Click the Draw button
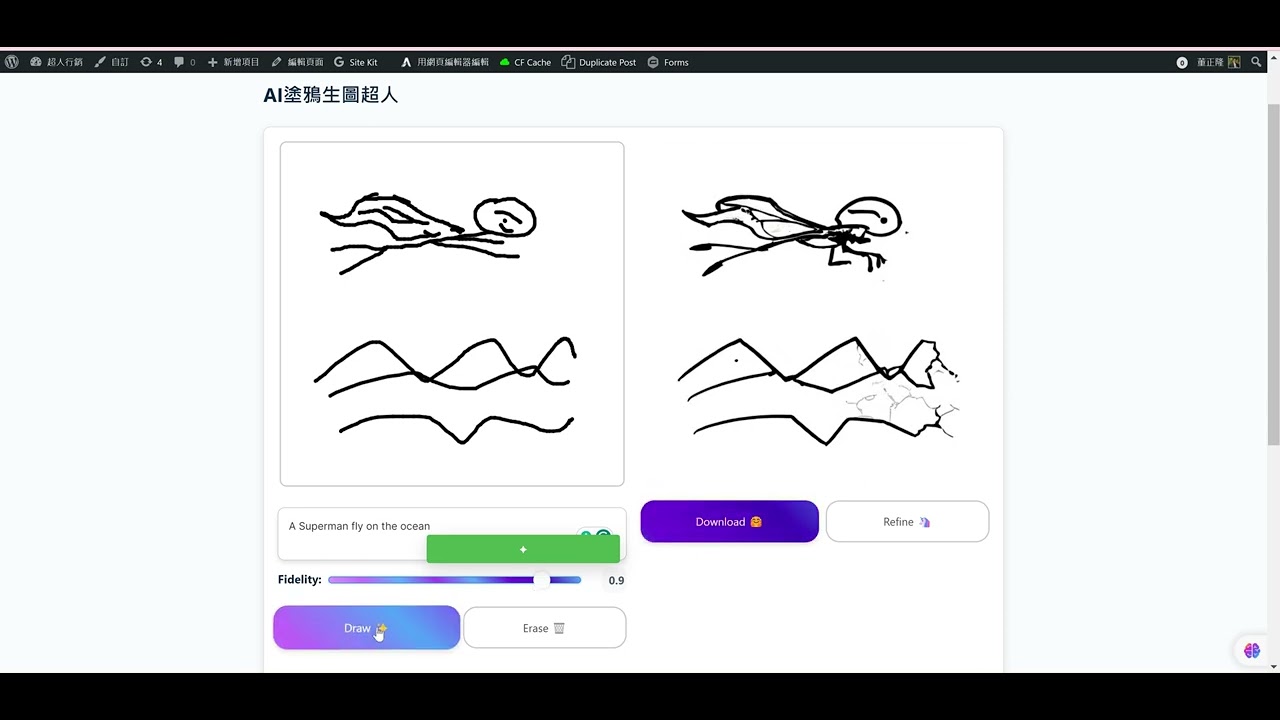 [x=367, y=628]
